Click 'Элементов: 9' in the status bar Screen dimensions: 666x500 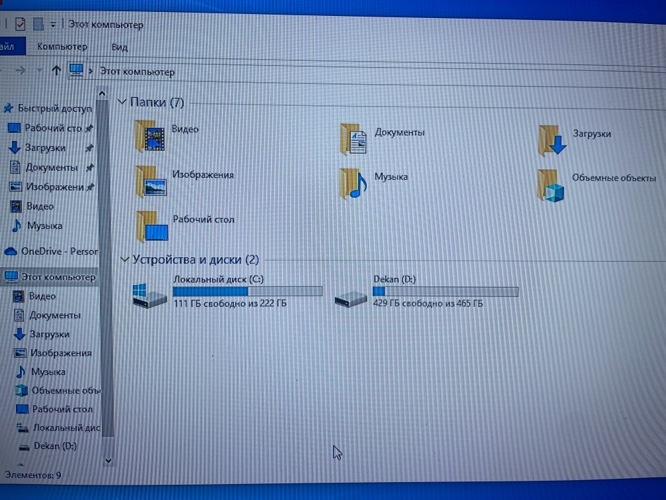point(33,475)
